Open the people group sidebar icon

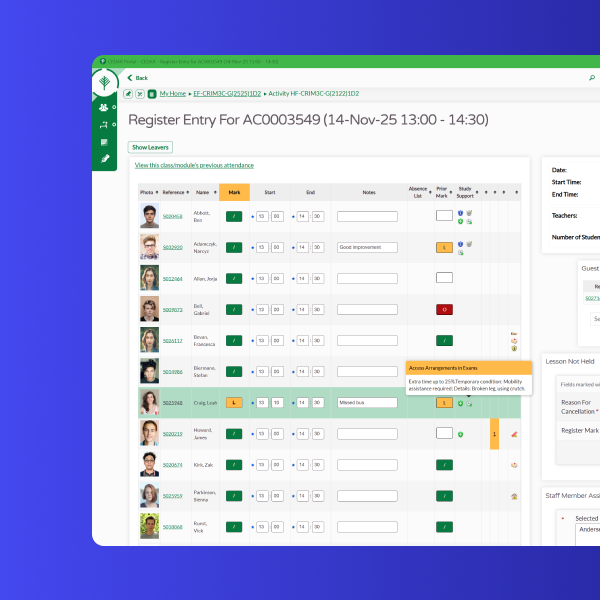104,107
